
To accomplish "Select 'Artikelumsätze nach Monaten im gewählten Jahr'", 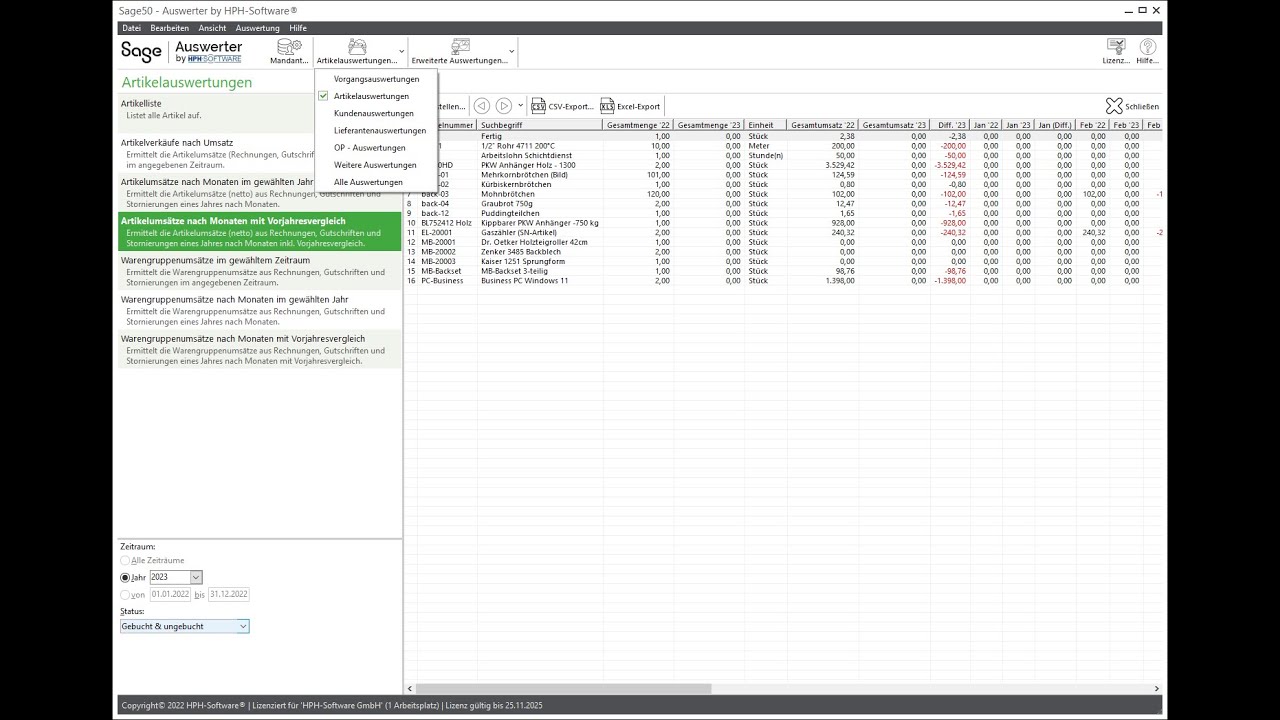I will [216, 192].
